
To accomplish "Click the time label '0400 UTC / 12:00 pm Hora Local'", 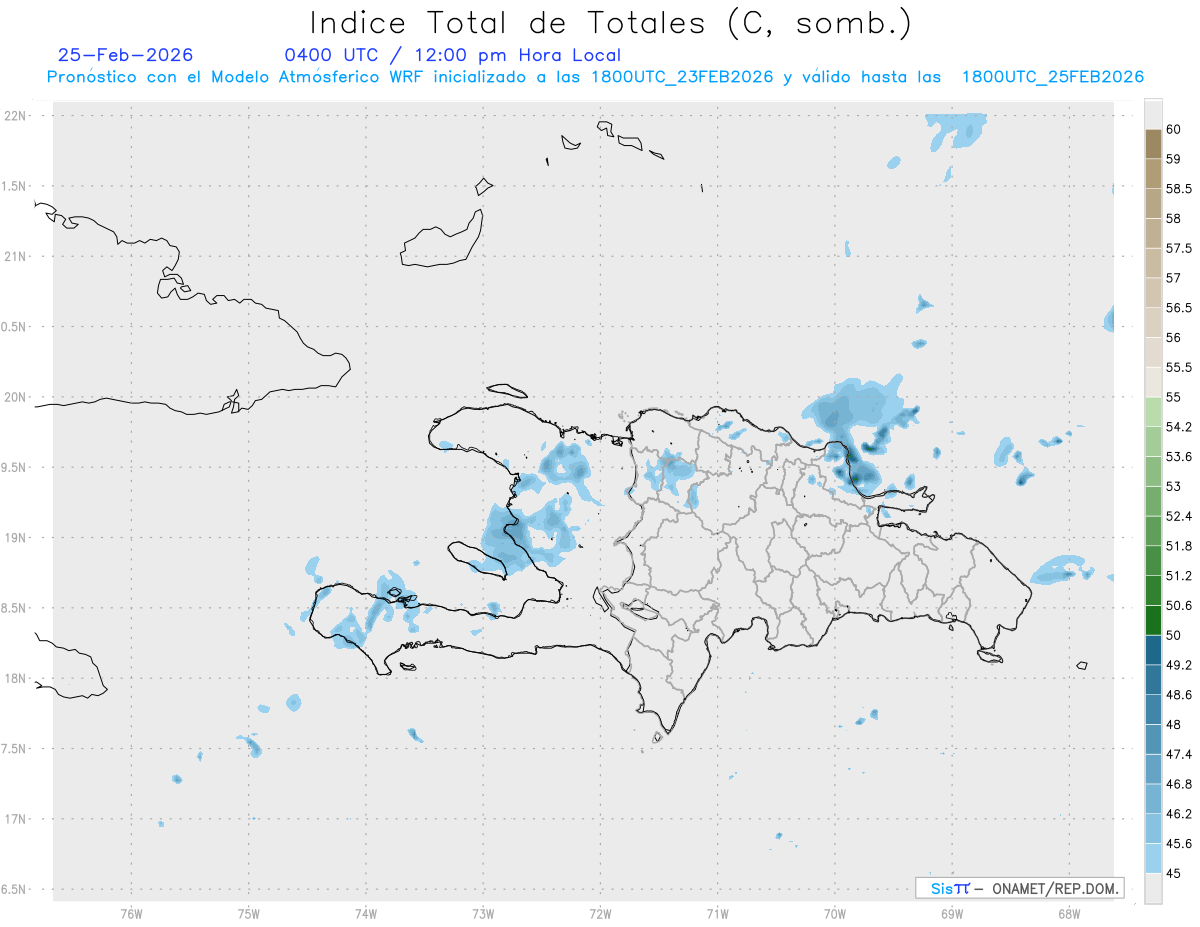I will 453,55.
